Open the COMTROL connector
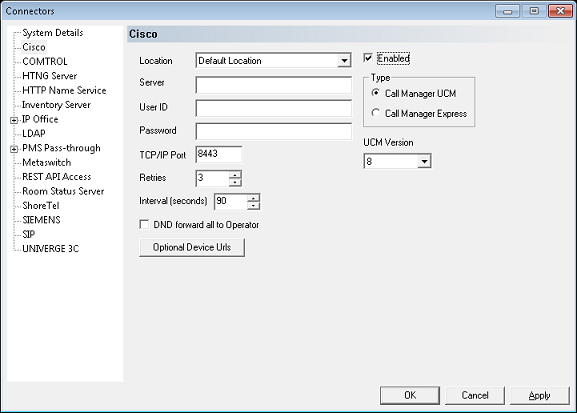The height and width of the screenshot is (413, 577). 45,61
